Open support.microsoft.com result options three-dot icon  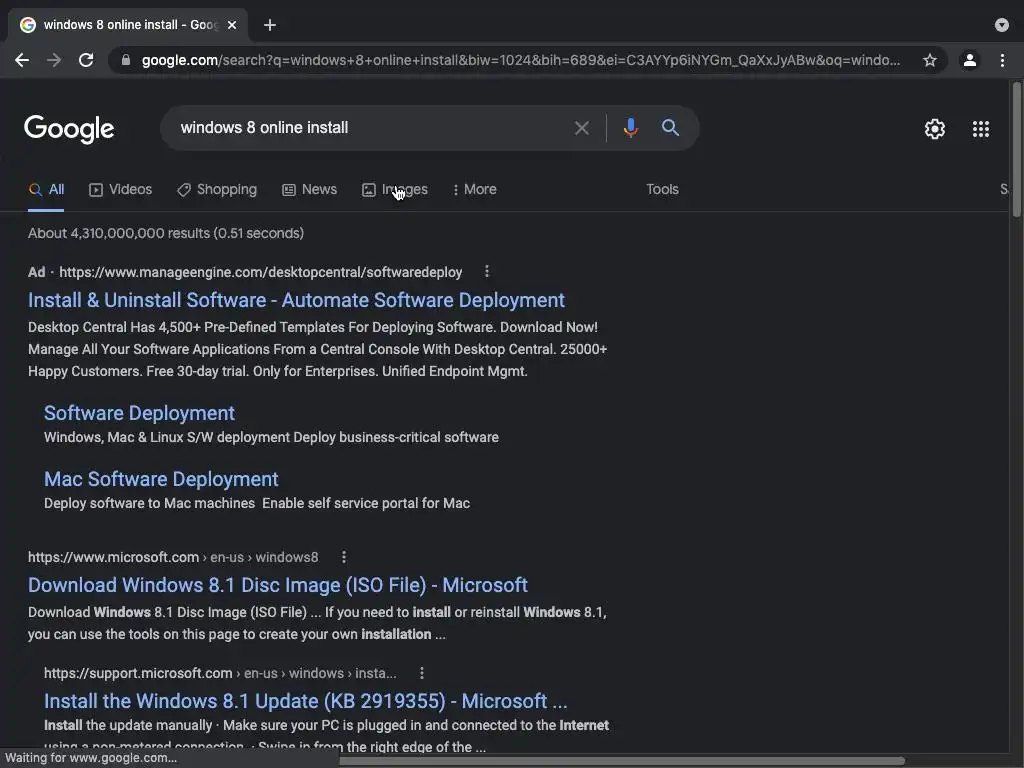tap(421, 673)
